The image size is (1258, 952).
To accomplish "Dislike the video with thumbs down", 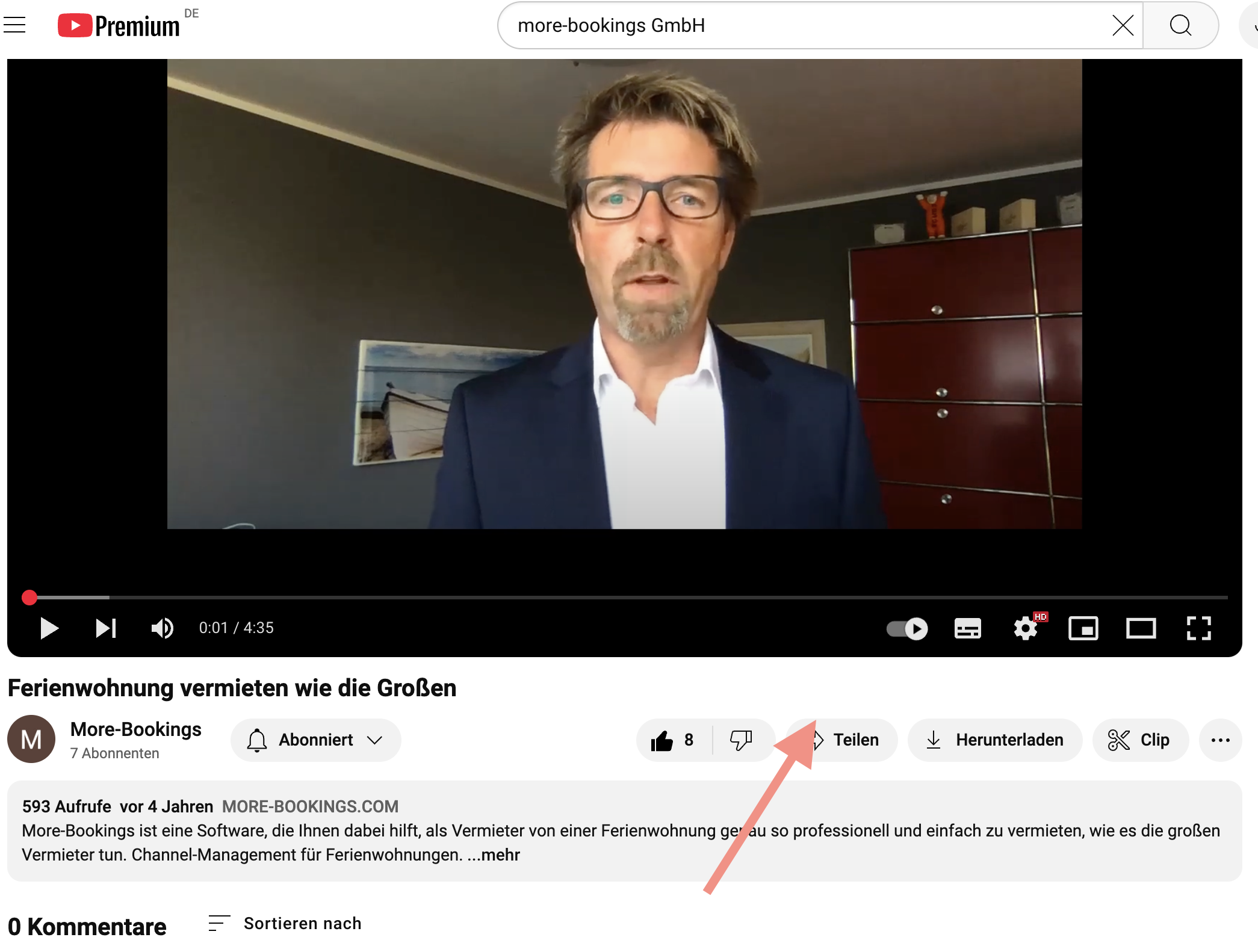I will coord(742,740).
